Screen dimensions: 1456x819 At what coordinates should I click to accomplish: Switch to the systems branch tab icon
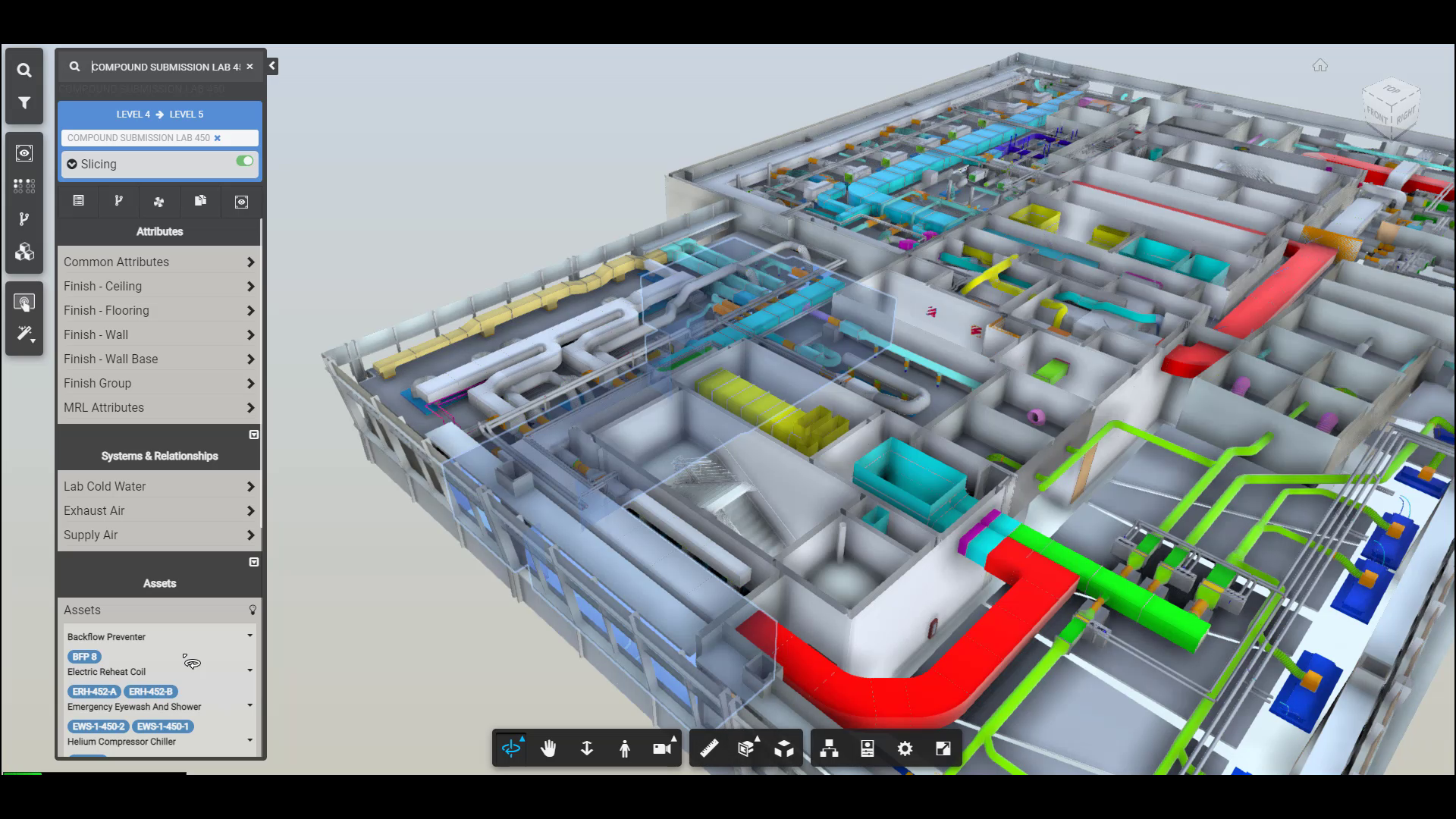pyautogui.click(x=118, y=201)
